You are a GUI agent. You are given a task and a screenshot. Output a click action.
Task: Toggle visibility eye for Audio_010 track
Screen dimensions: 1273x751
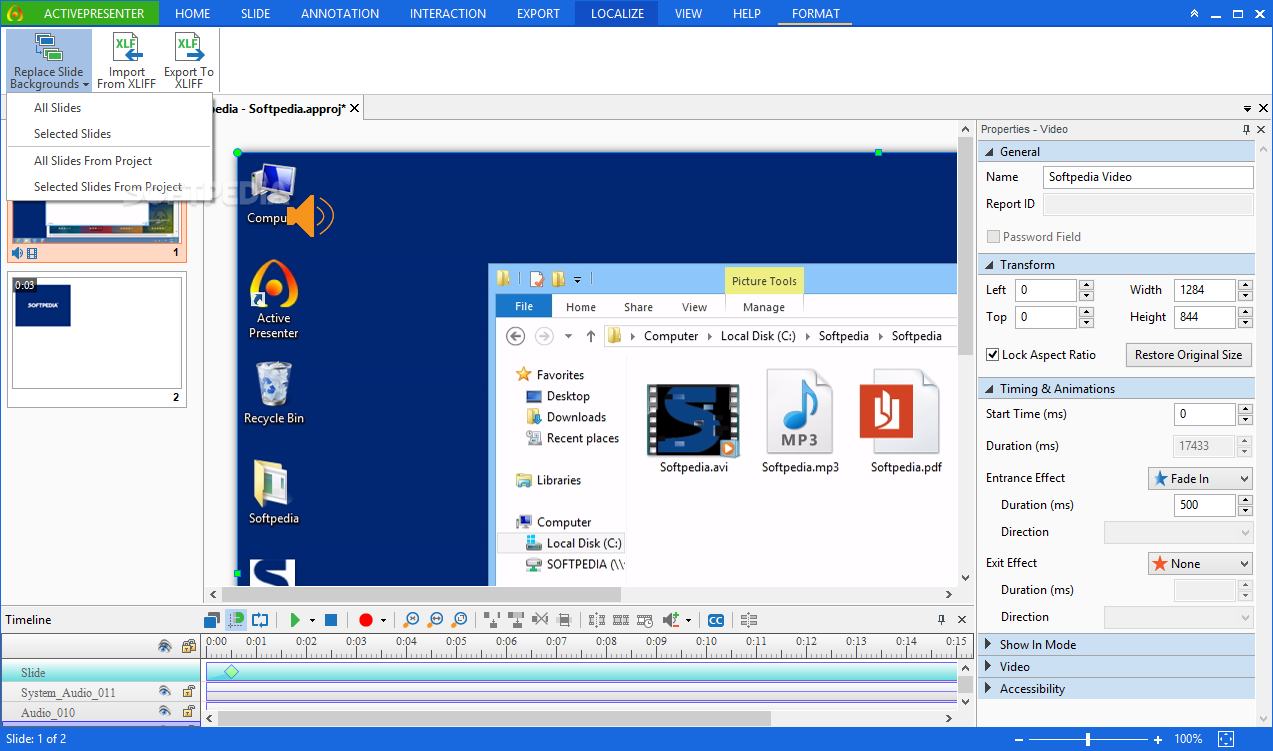click(x=165, y=712)
